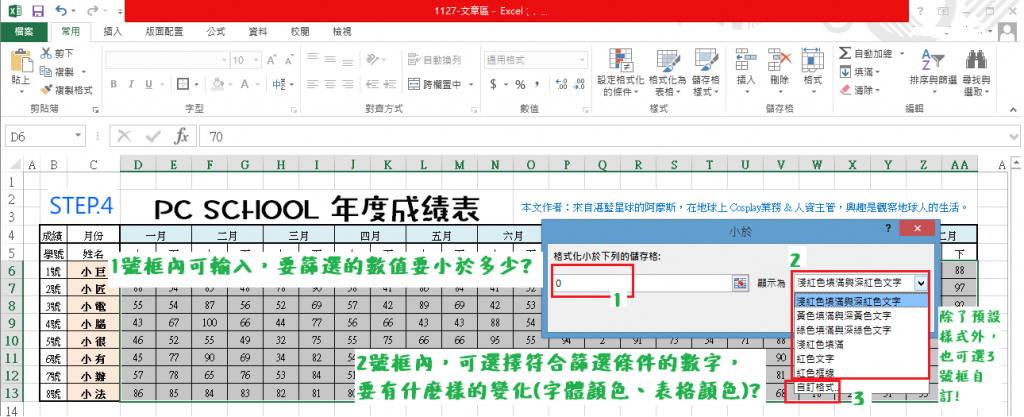Viewport: 1024px width, 417px height.
Task: Click the Redo arrow in quick access toolbar
Action: point(93,10)
